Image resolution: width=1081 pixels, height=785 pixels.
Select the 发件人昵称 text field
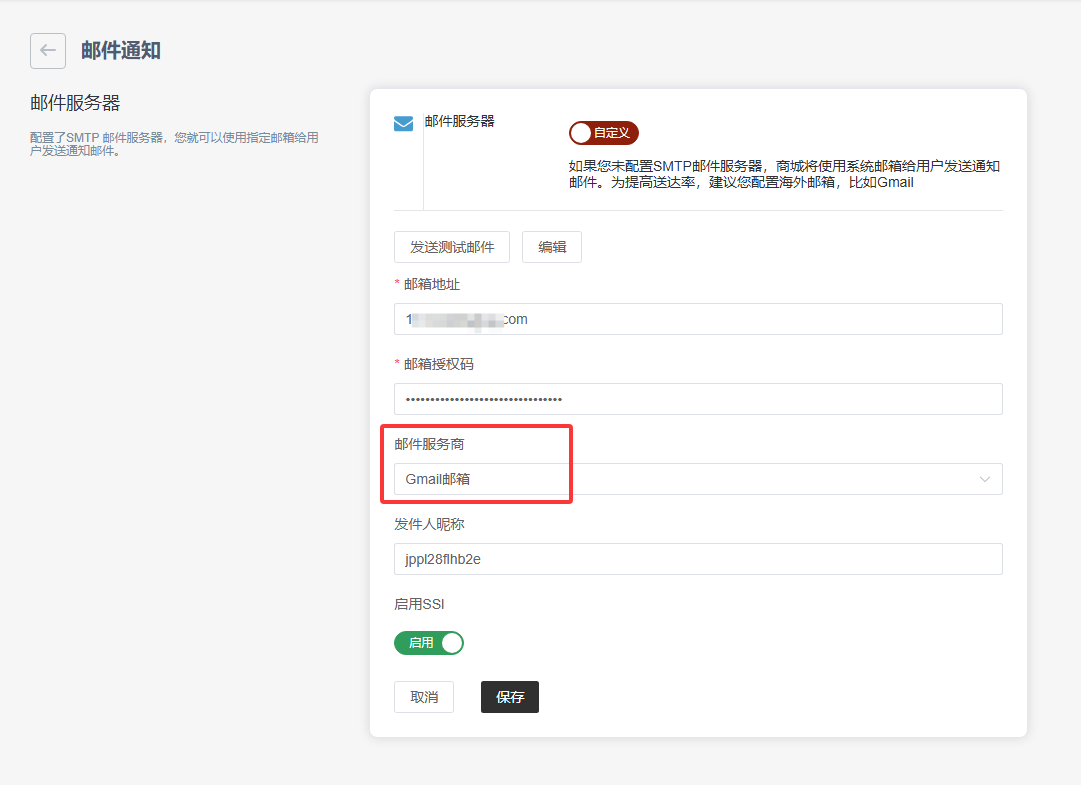pyautogui.click(x=698, y=559)
